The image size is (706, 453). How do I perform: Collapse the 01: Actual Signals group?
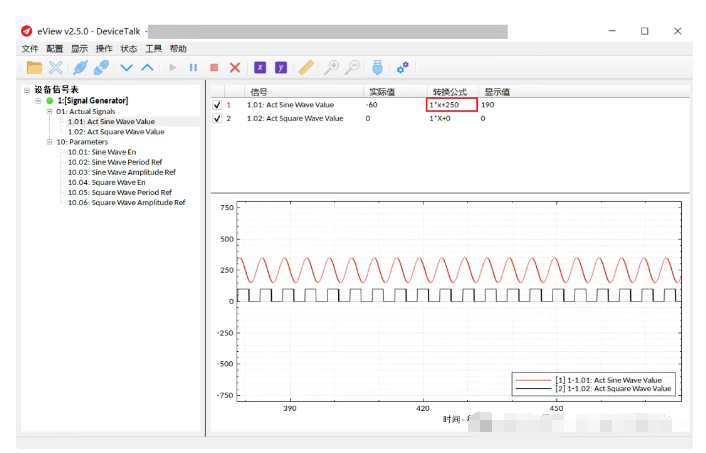(50, 111)
